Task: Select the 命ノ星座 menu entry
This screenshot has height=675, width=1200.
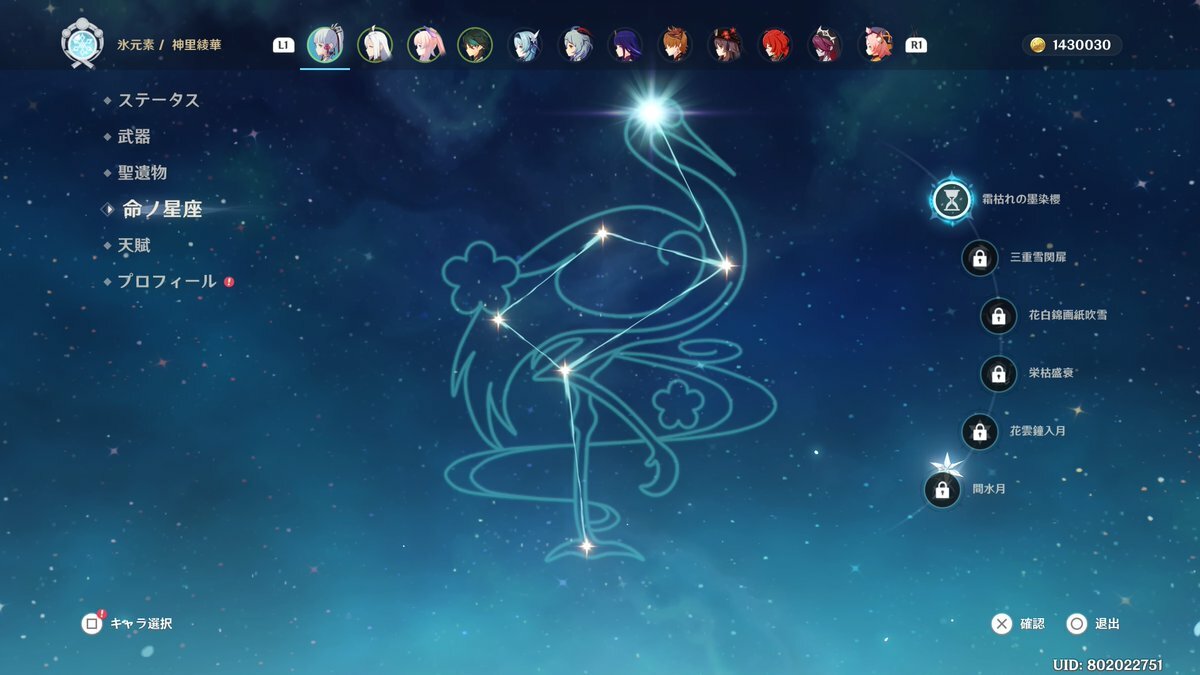Action: coord(162,209)
